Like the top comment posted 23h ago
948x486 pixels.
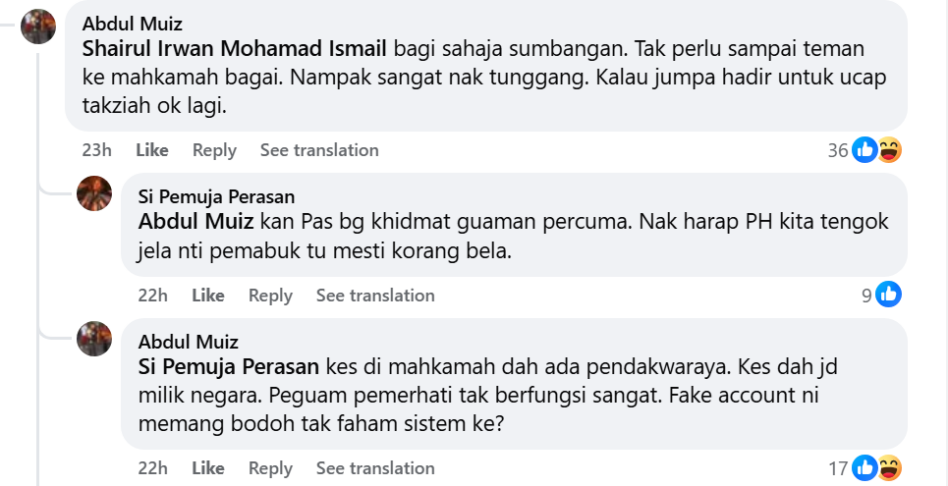[x=152, y=150]
